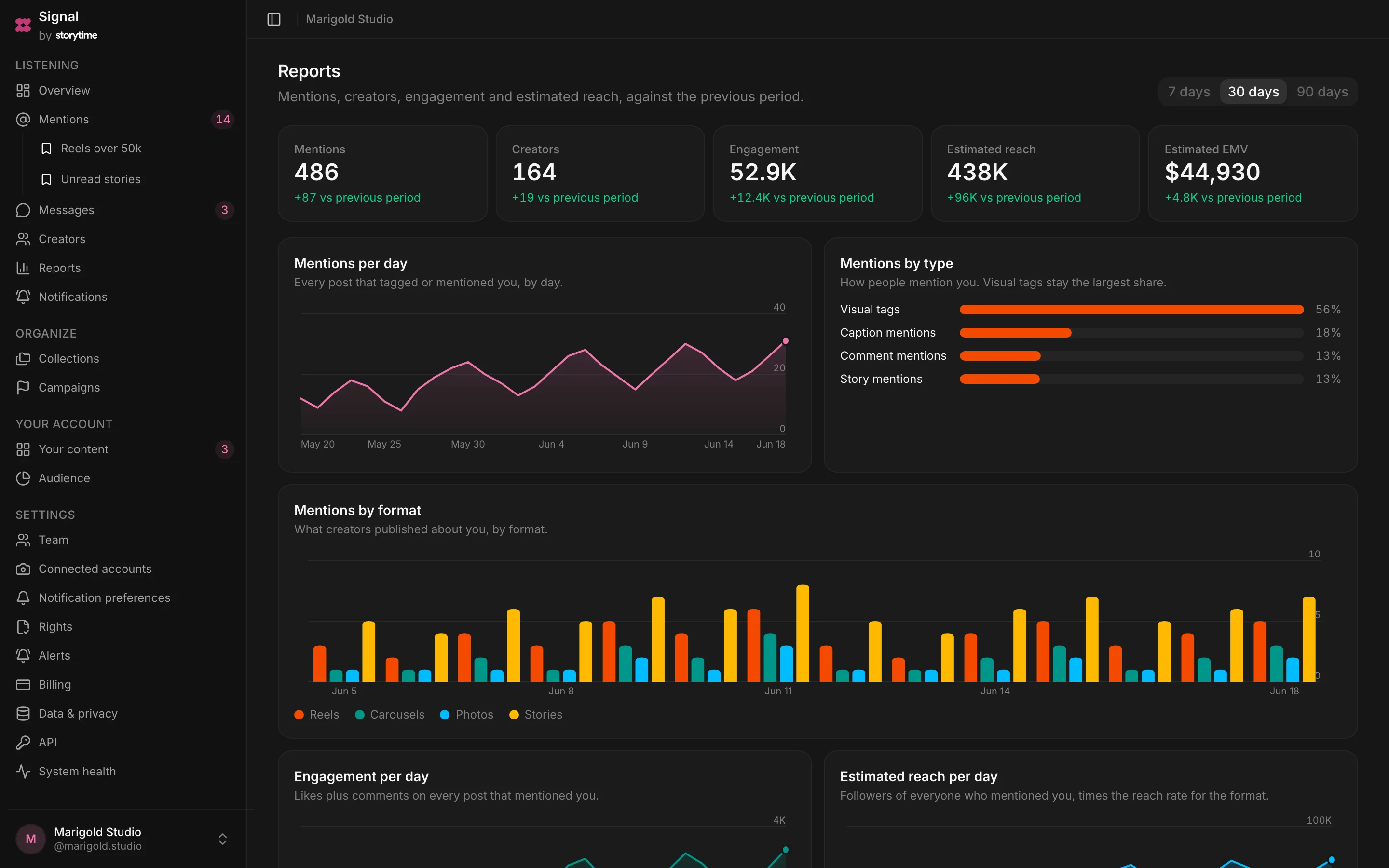
Task: Click the System health pulse icon
Action: [23, 772]
